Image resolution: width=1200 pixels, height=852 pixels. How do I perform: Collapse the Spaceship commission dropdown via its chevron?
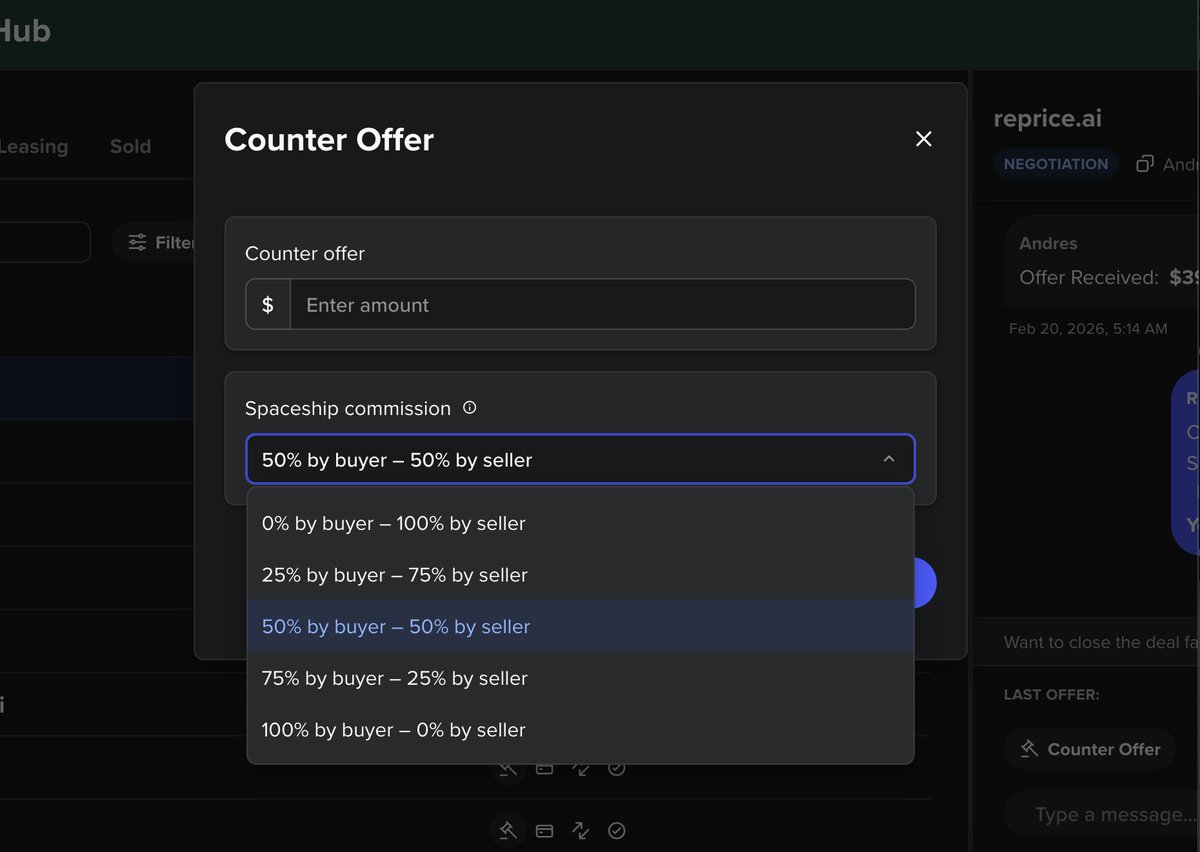click(888, 460)
